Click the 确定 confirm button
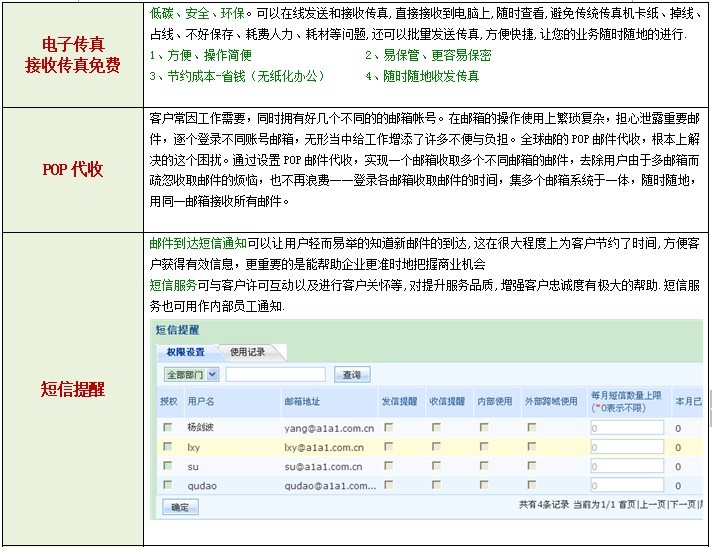712x547 pixels. pyautogui.click(x=180, y=507)
